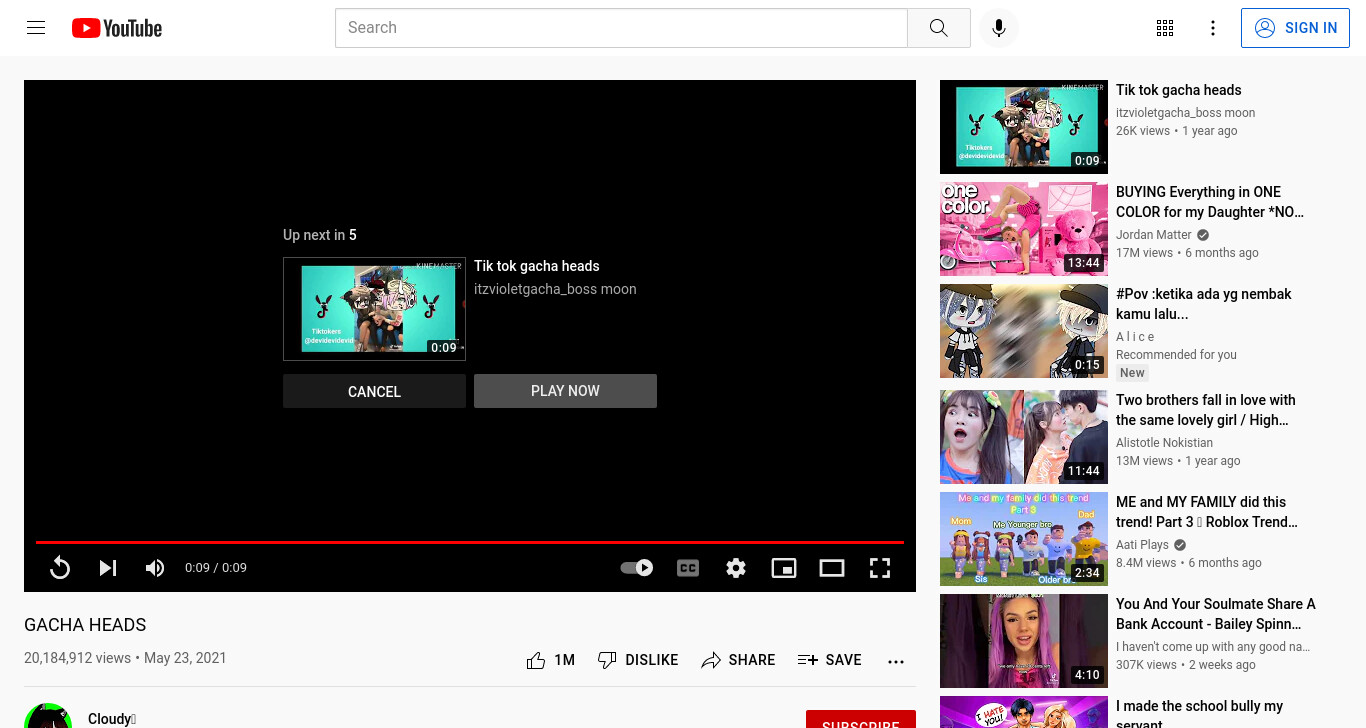Switch to theater mode
Viewport: 1366px width, 728px height.
832,568
